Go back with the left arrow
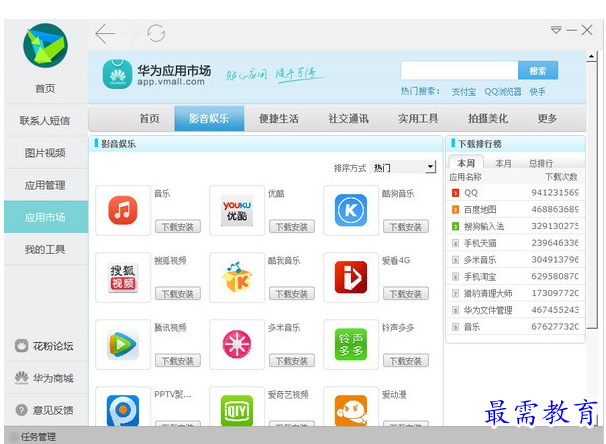 (105, 33)
